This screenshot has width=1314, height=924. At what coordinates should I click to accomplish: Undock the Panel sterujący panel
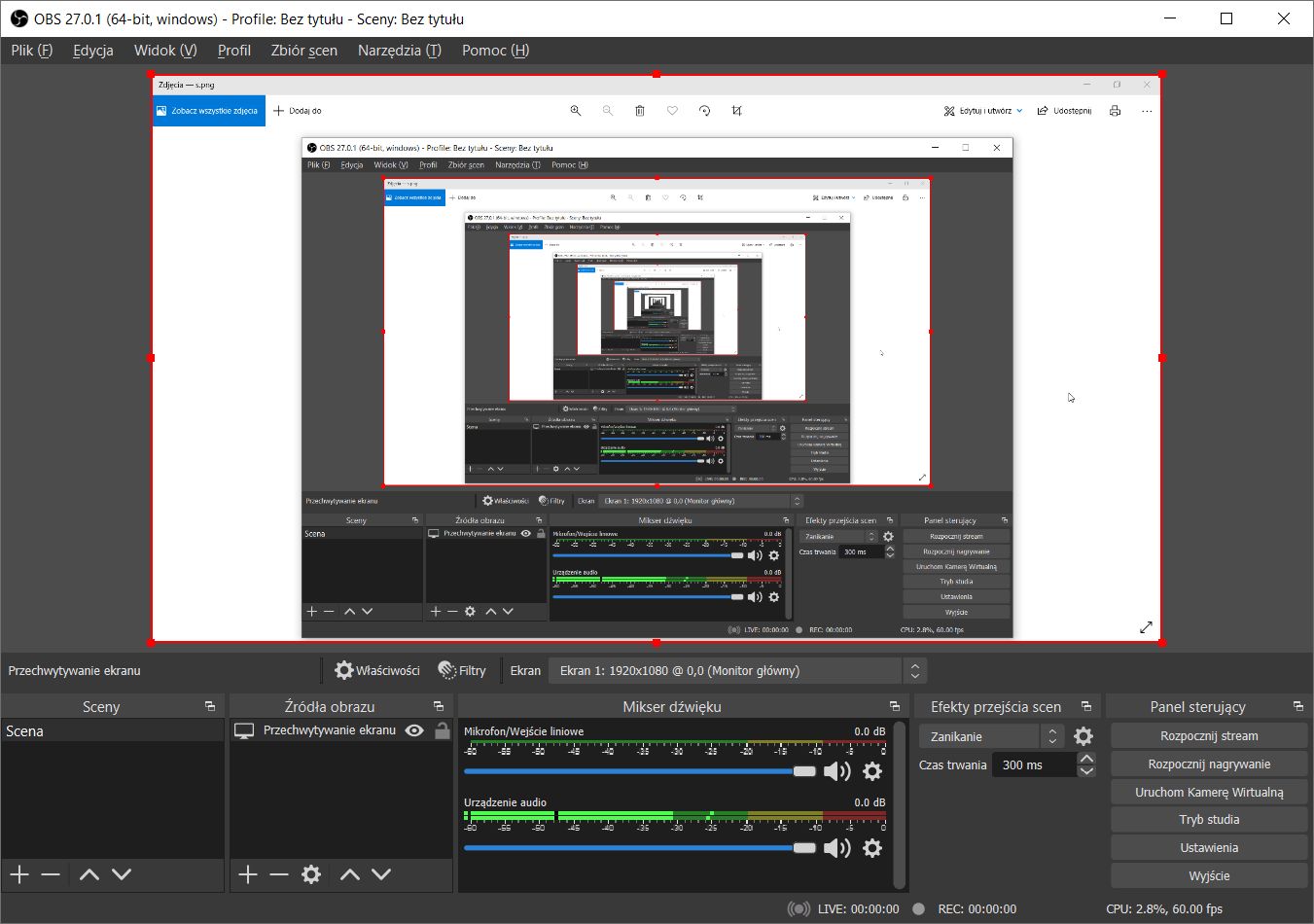tap(1297, 706)
